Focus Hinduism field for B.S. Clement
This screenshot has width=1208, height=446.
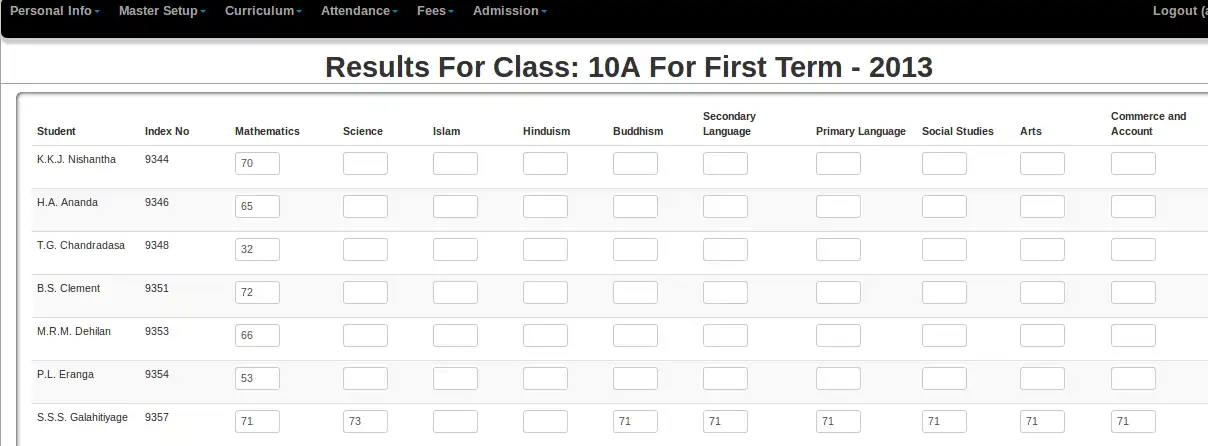pyautogui.click(x=545, y=293)
